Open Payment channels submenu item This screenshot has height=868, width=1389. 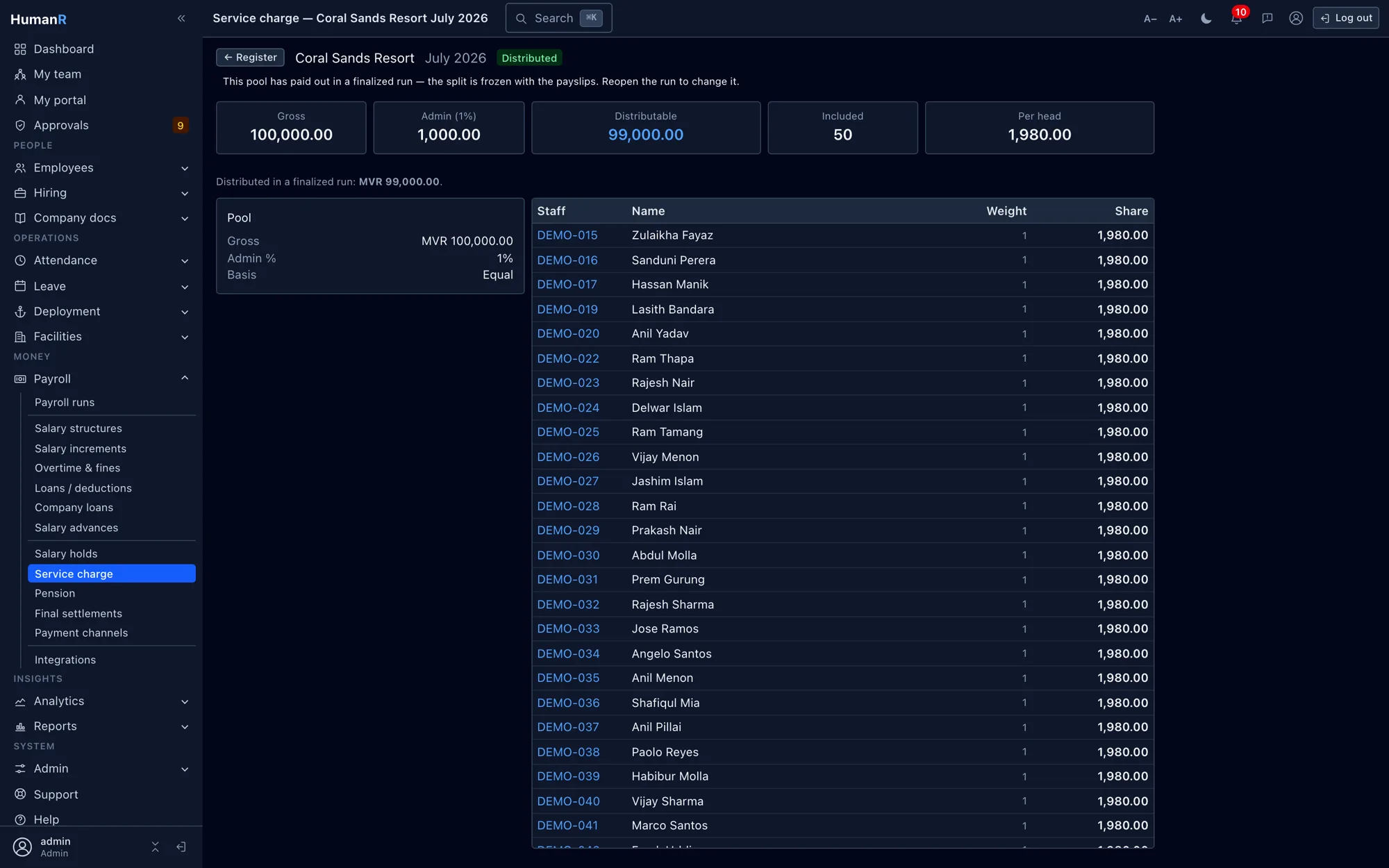[111, 633]
